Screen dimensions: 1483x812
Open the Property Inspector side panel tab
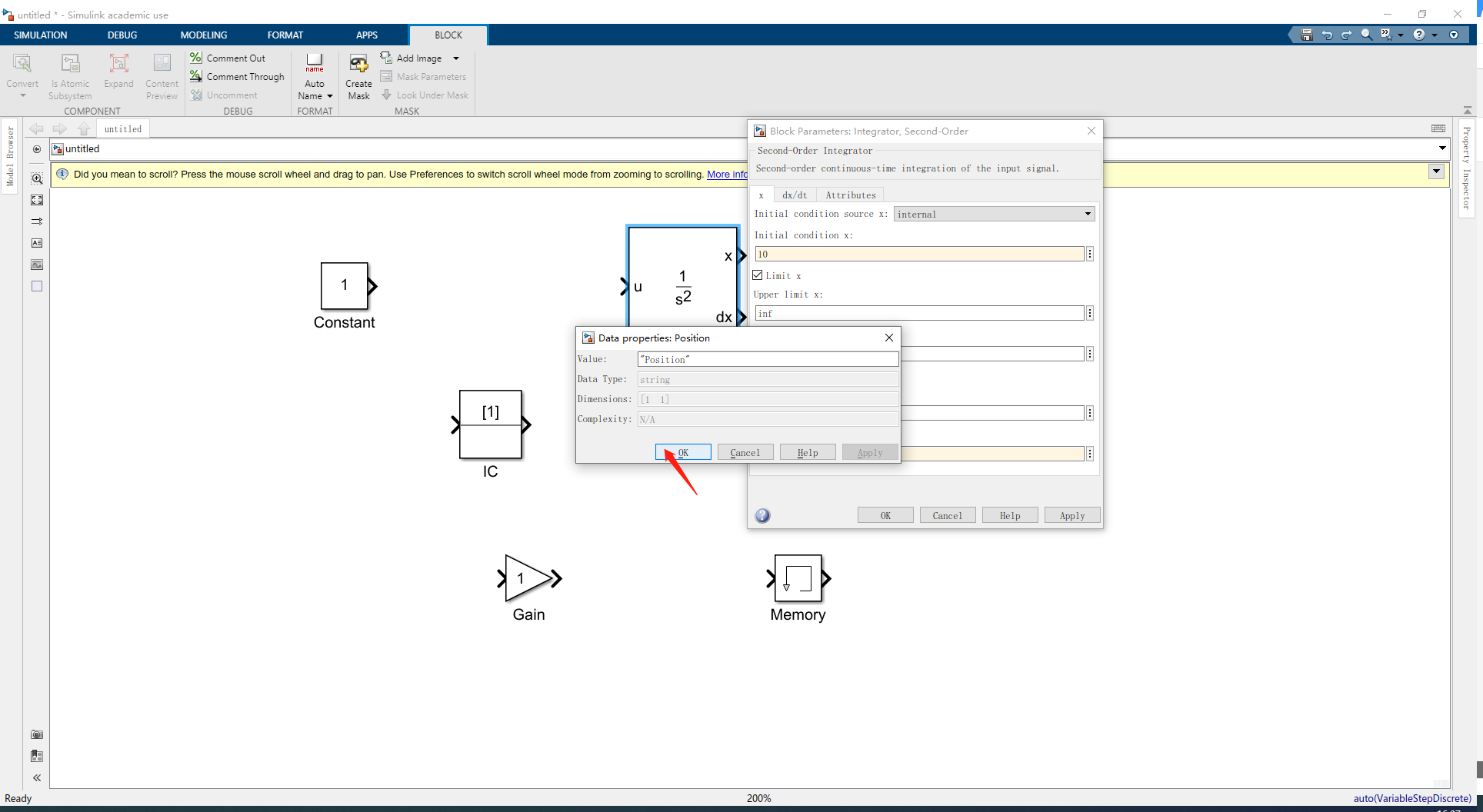[1467, 168]
